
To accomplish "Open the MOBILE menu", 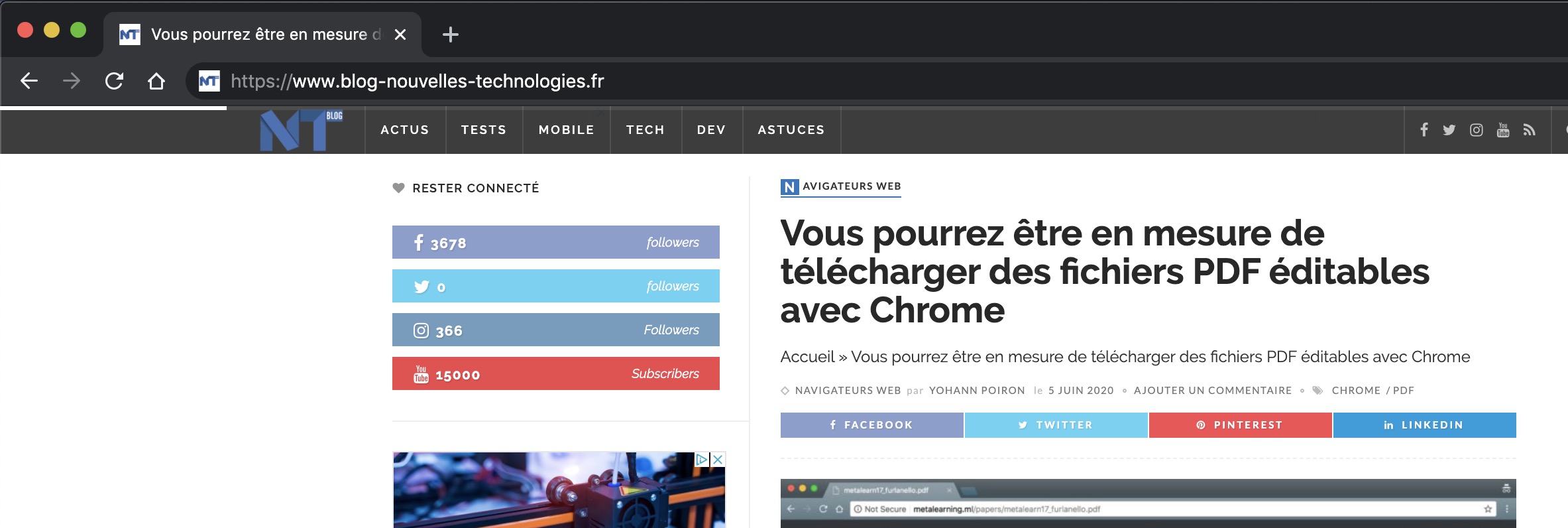I will pos(567,130).
